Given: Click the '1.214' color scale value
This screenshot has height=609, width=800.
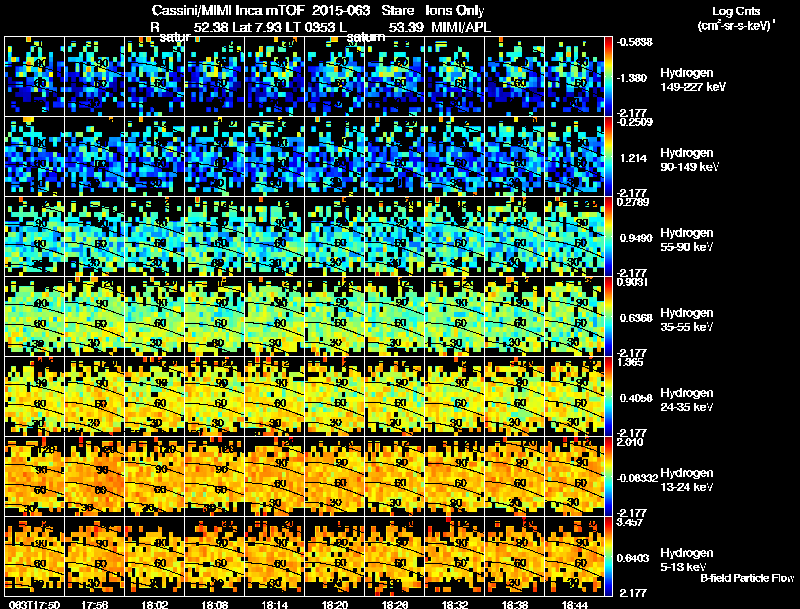Looking at the screenshot, I should [634, 158].
